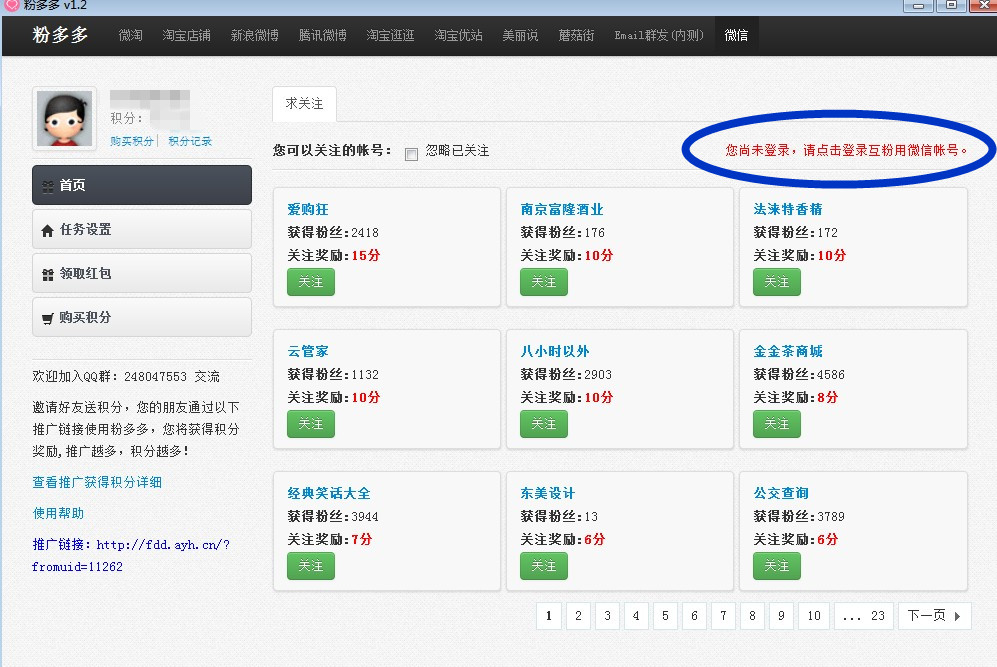This screenshot has height=667, width=997.
Task: Click 下一页 next page button
Action: (x=935, y=615)
